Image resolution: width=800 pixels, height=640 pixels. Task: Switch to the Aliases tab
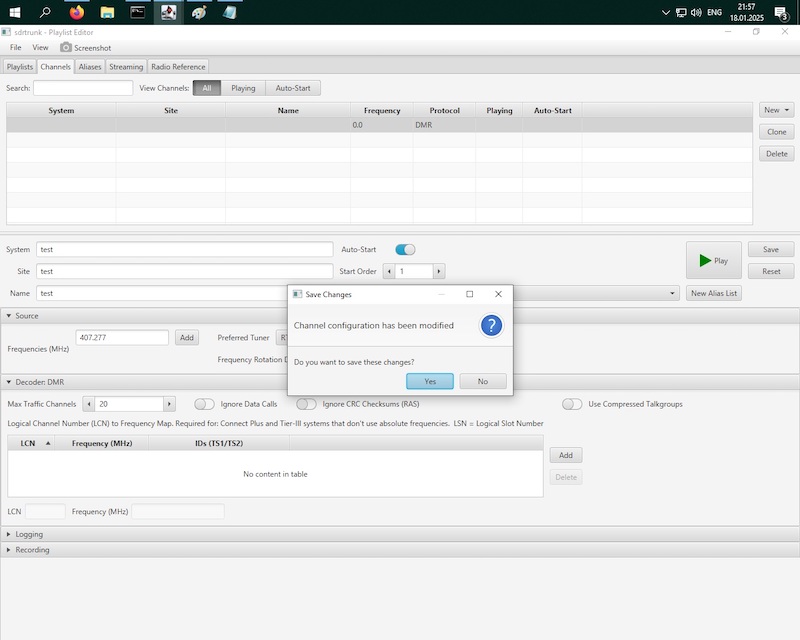click(x=90, y=67)
